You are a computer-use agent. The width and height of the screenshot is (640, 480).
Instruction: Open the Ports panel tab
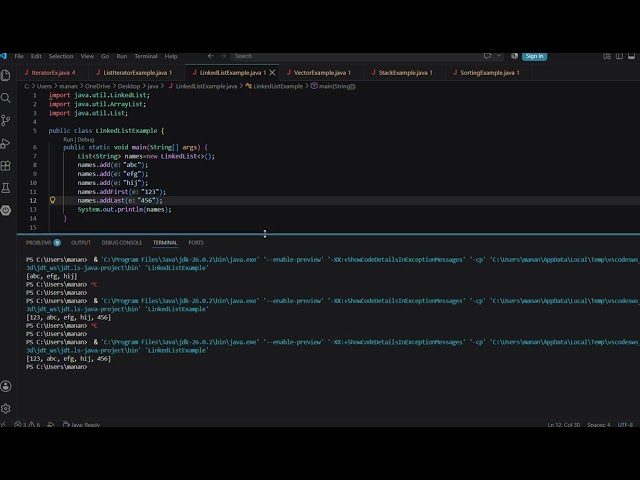pos(196,242)
